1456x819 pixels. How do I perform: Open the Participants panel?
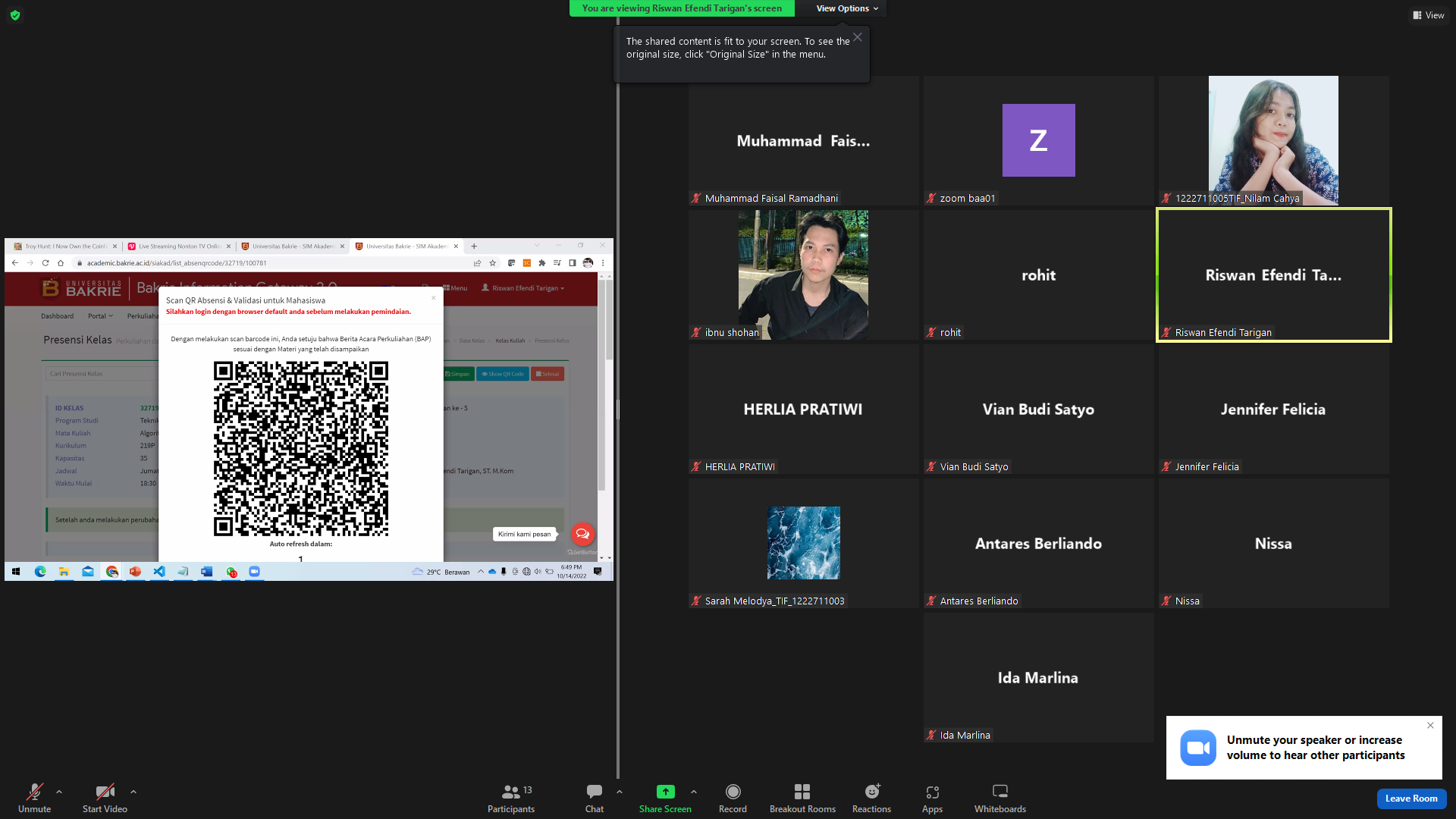pyautogui.click(x=511, y=798)
